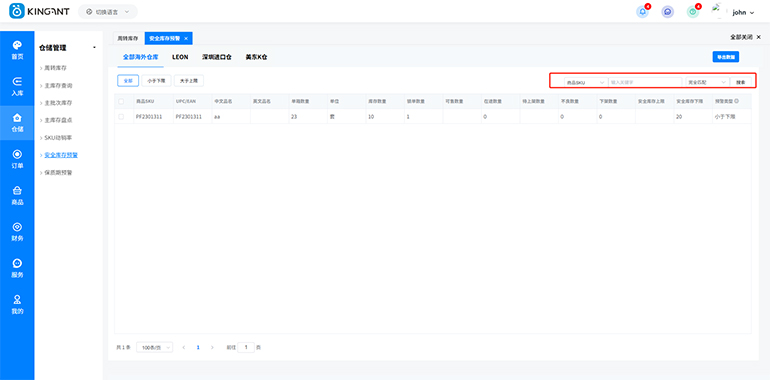The width and height of the screenshot is (770, 380).
Task: Focus the 前往 page jump input
Action: coord(246,347)
